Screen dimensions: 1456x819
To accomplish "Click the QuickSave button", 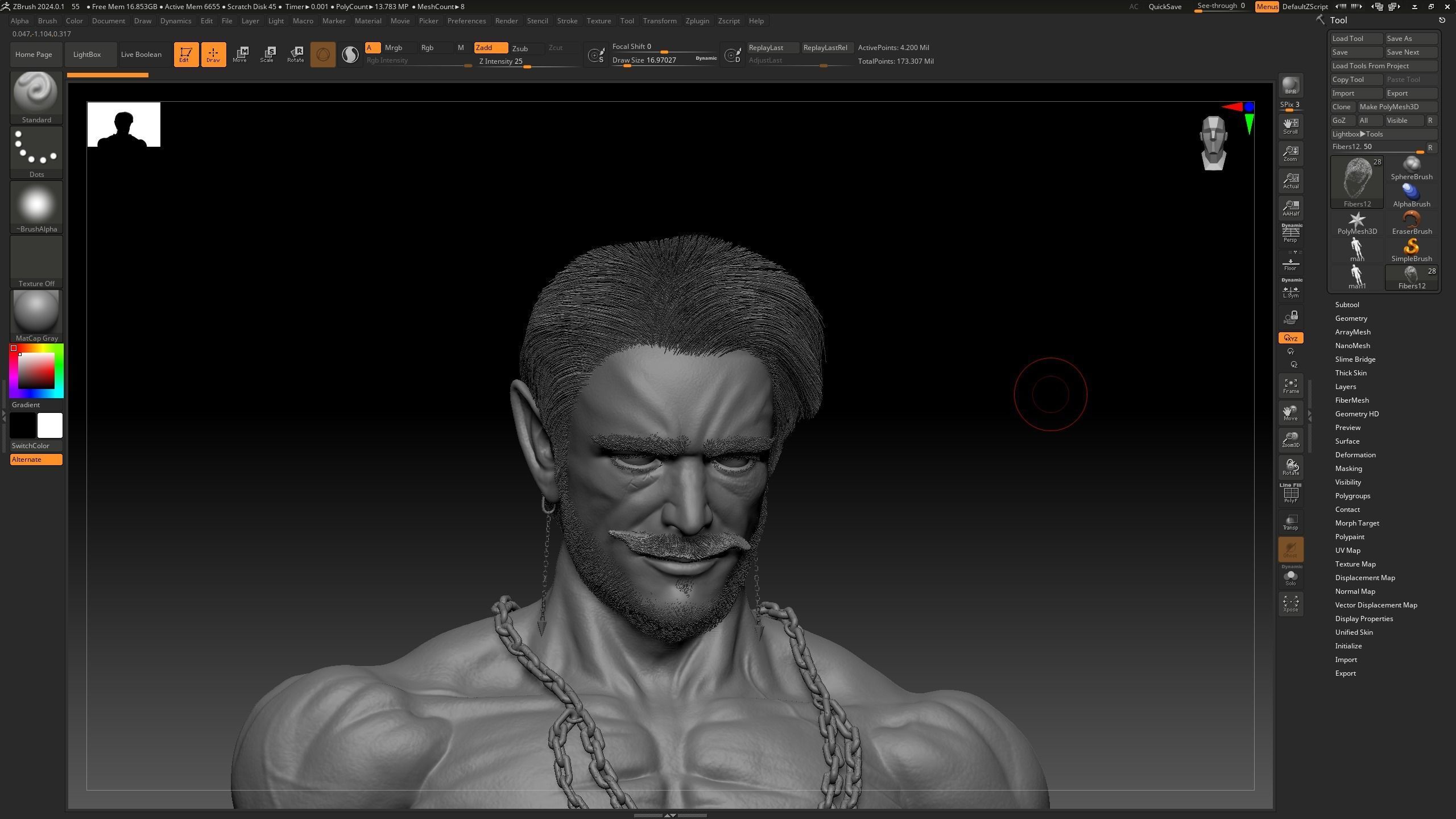I will (1165, 7).
